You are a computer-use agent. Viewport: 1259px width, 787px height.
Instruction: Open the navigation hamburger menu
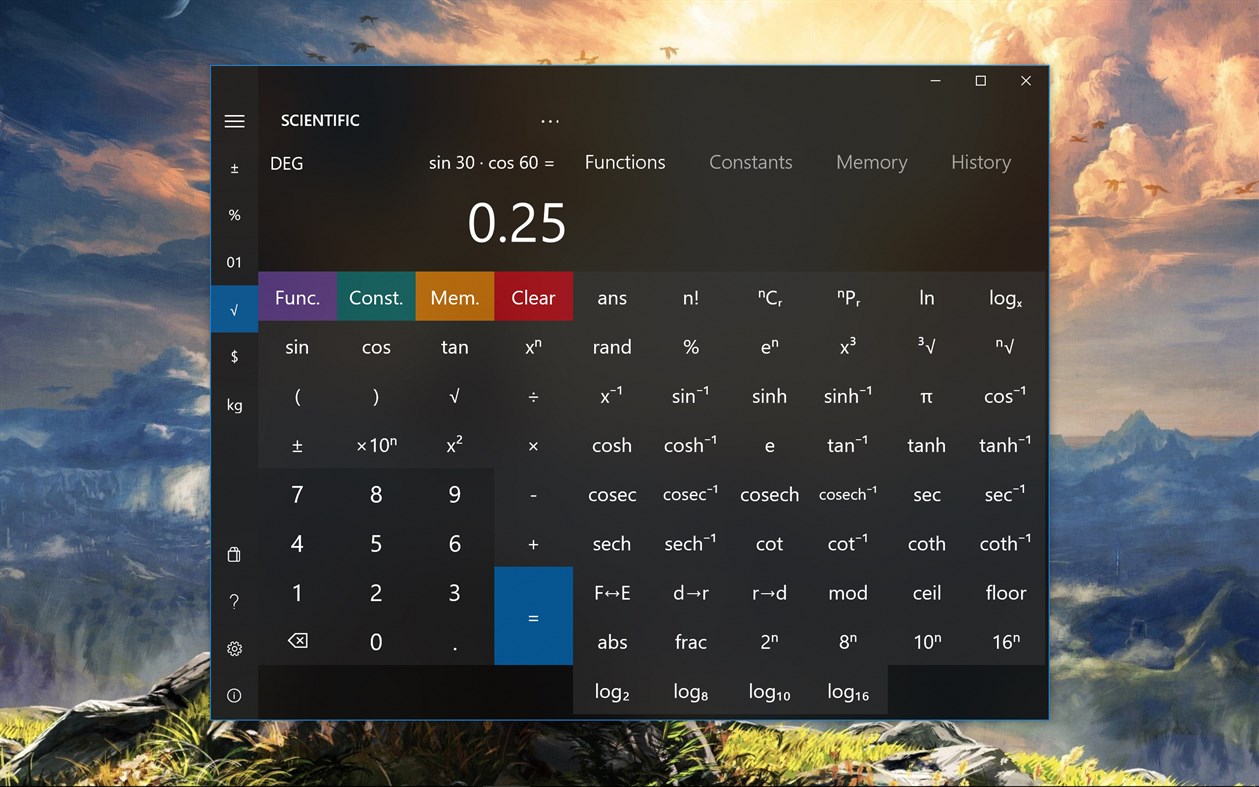[x=234, y=121]
